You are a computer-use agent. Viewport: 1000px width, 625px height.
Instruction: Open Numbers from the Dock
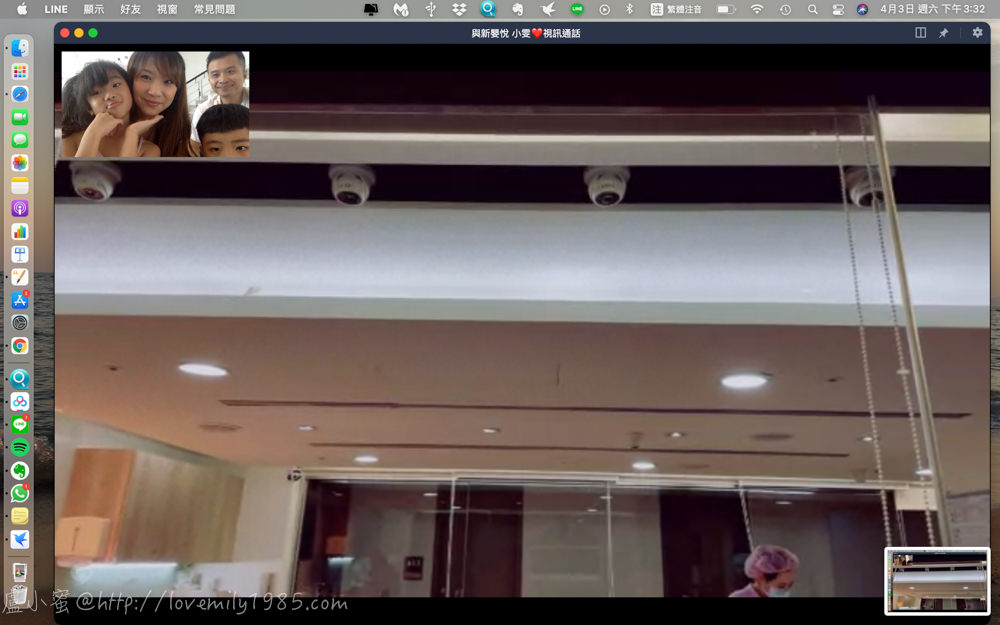[20, 231]
